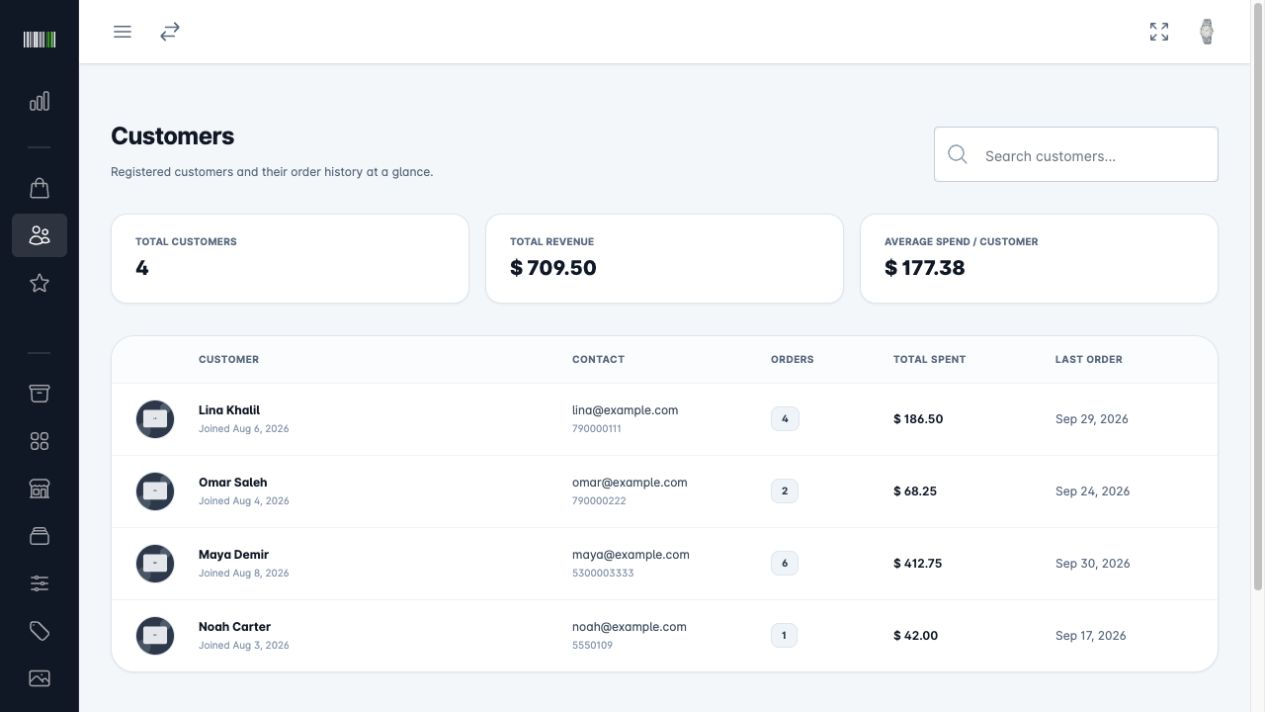
Task: Toggle fullscreen with the expand icon
Action: (x=1159, y=32)
